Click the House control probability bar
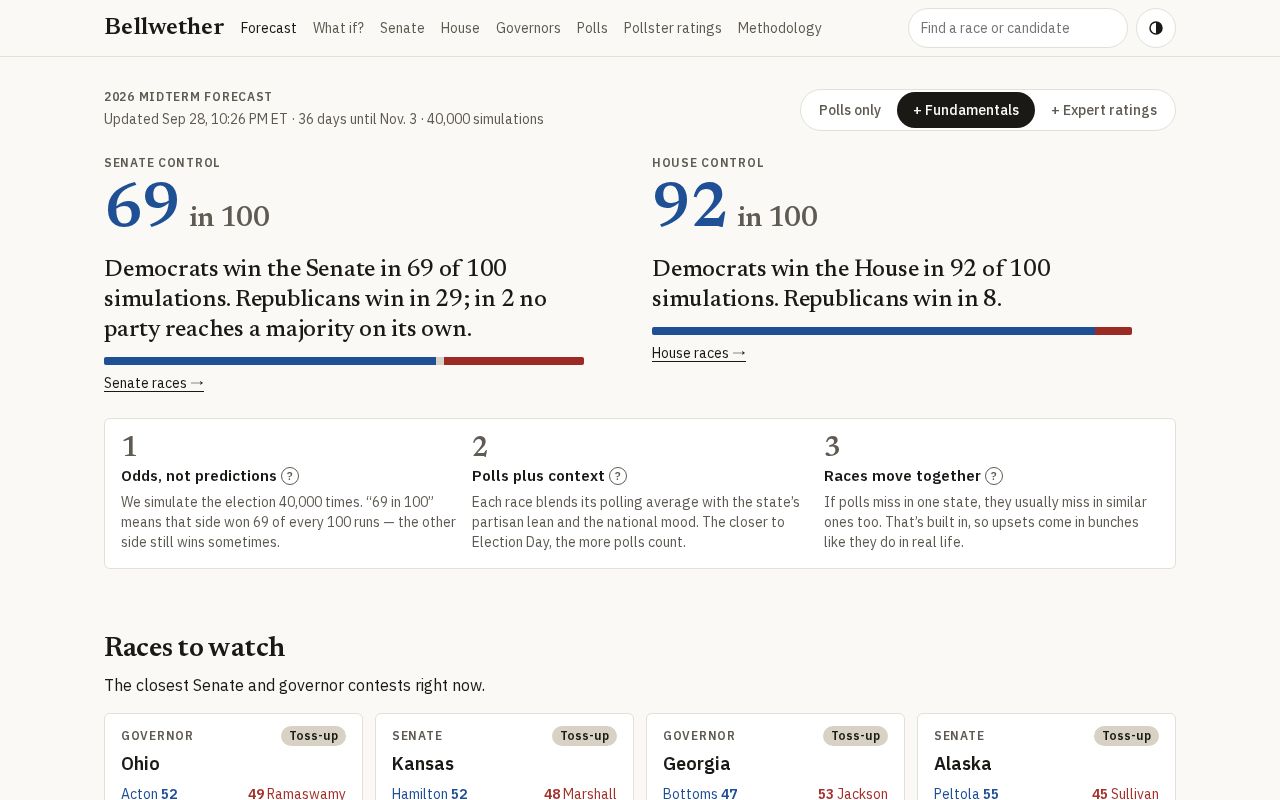Viewport: 1280px width, 800px height. tap(892, 331)
